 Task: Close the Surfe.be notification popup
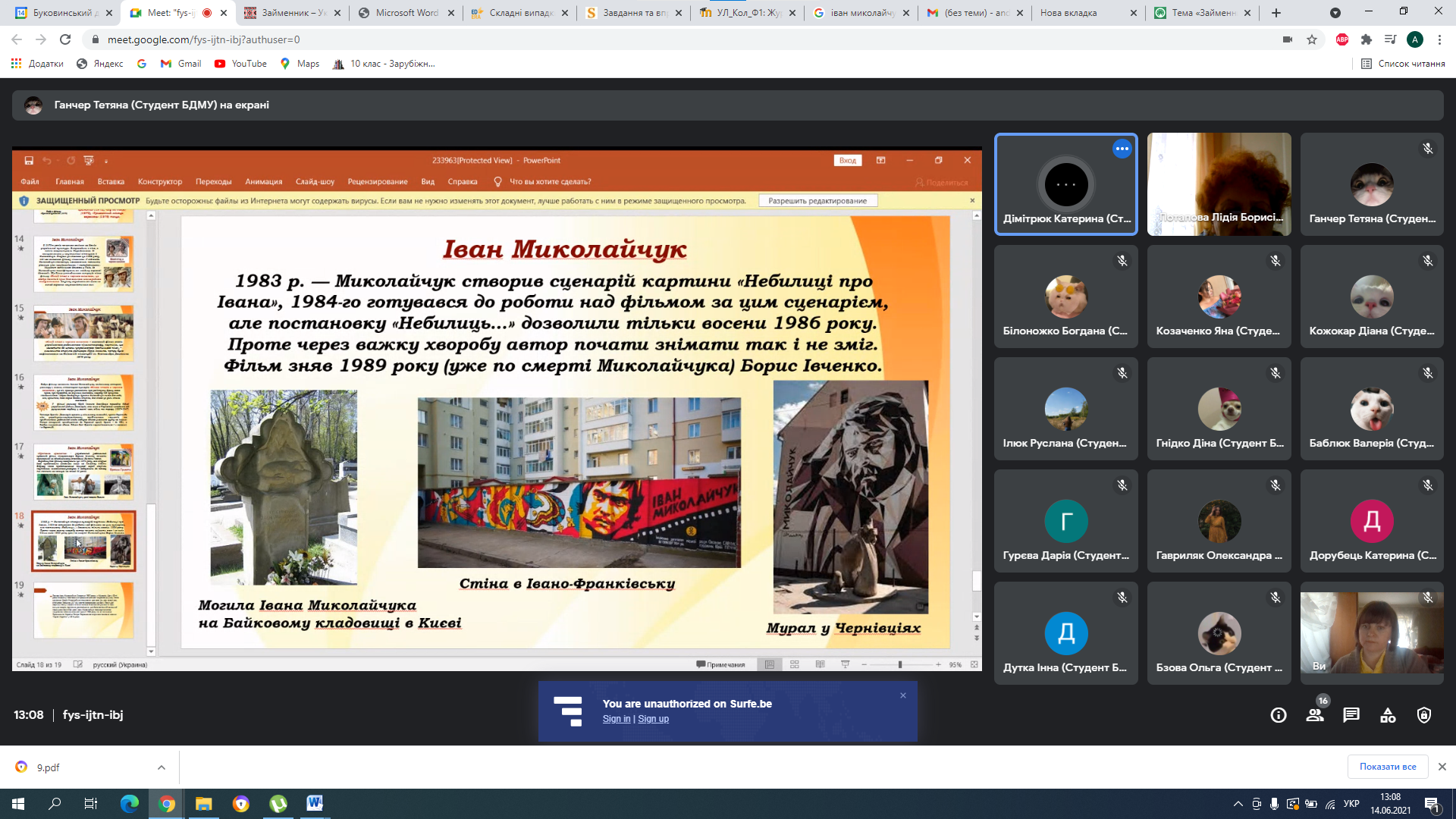[903, 695]
